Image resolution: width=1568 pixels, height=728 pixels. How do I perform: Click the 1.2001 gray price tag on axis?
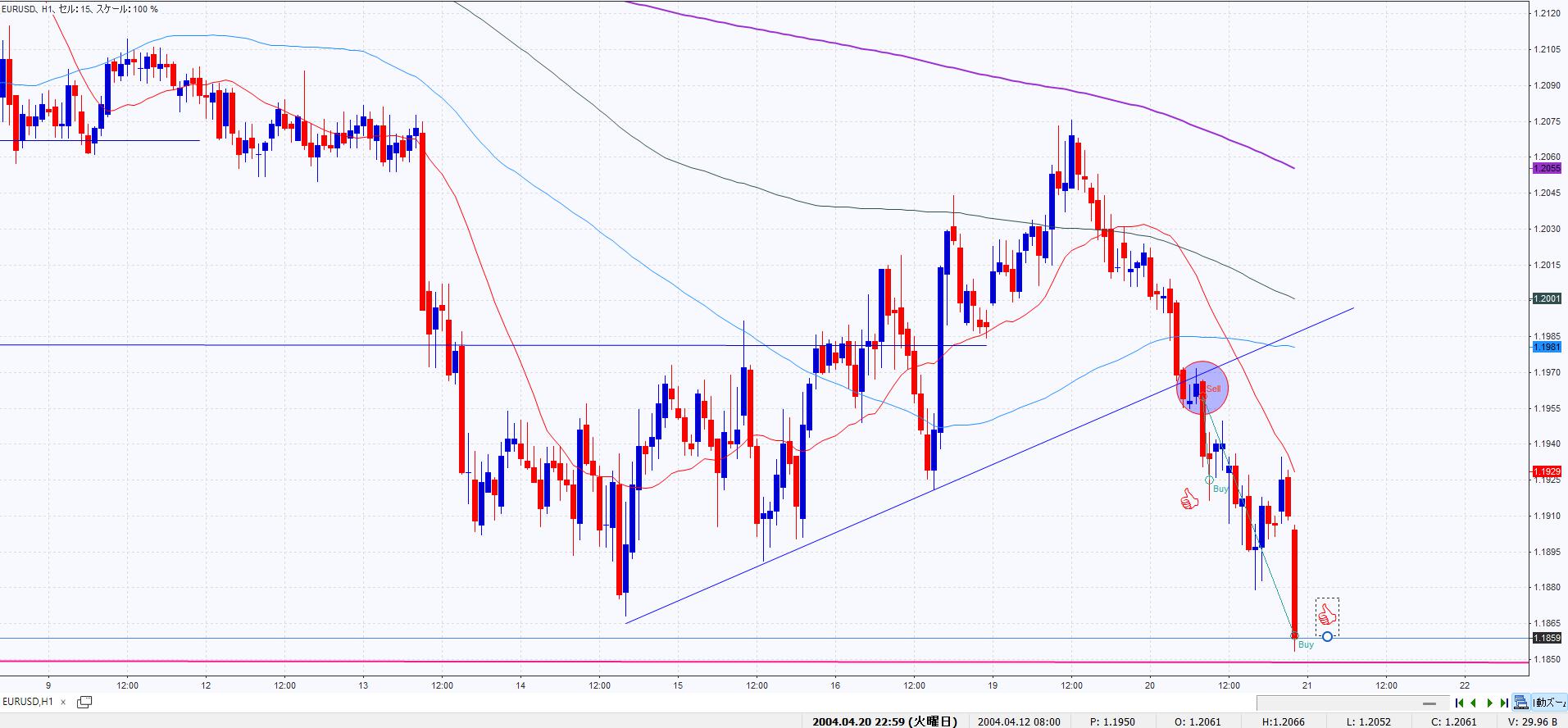click(x=1547, y=299)
